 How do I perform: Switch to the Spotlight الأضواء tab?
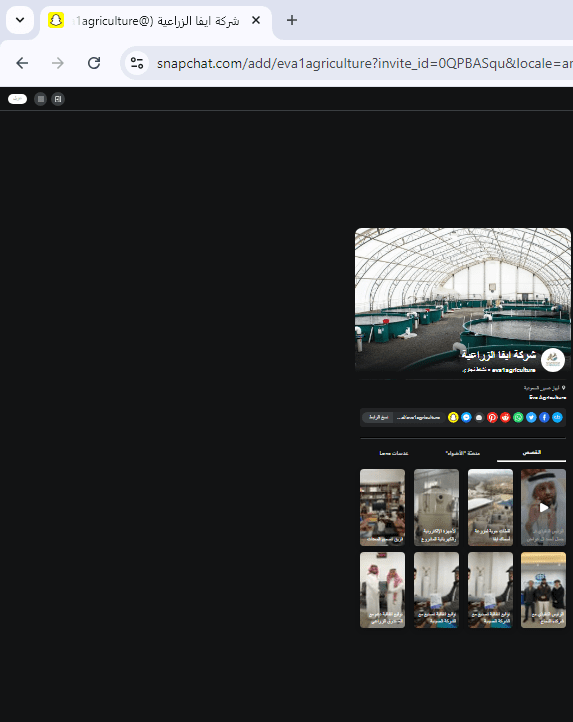tap(462, 453)
